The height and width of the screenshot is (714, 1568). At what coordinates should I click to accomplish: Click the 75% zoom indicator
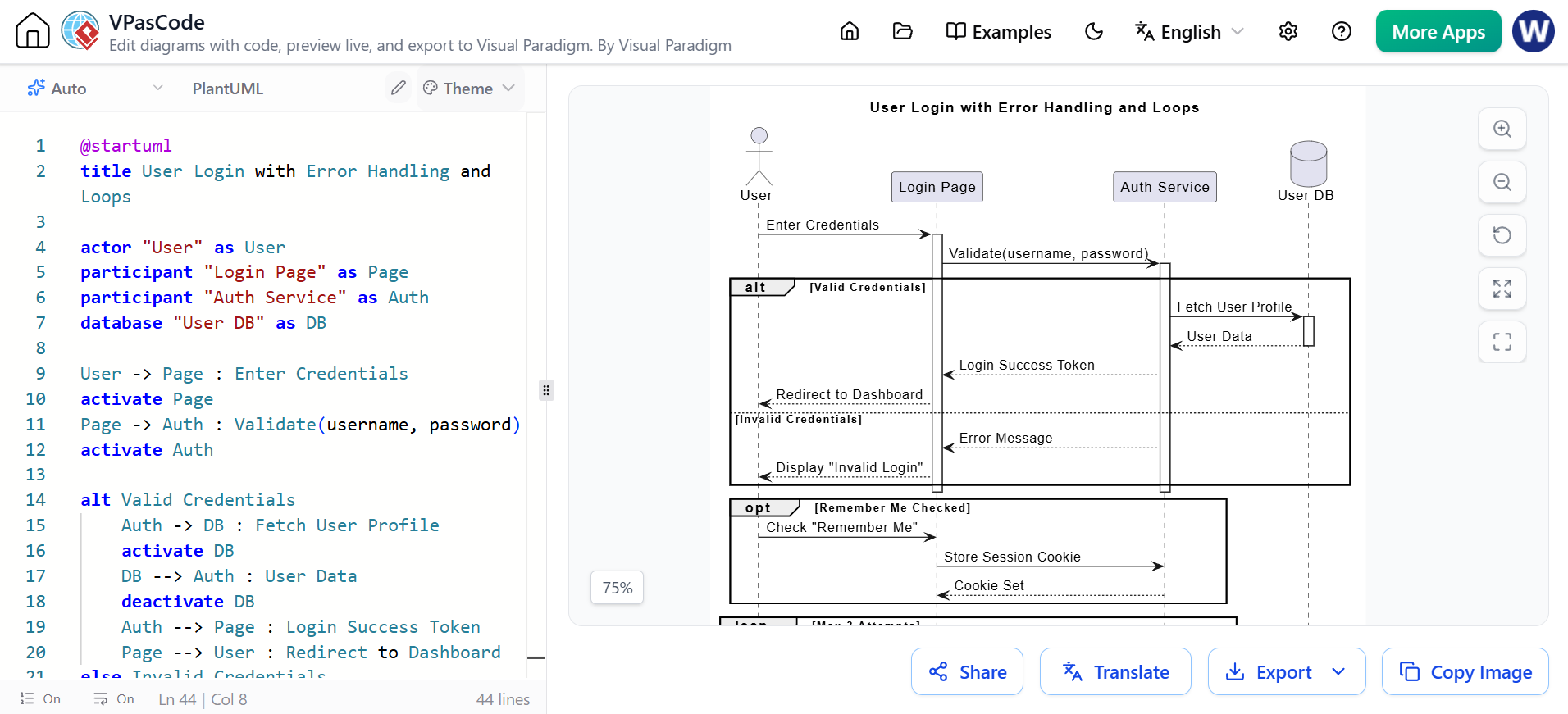pos(618,588)
